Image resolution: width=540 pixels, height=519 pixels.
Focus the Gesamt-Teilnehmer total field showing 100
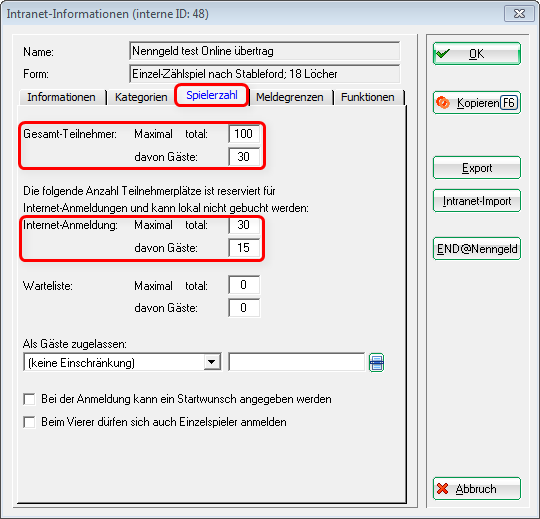(244, 134)
